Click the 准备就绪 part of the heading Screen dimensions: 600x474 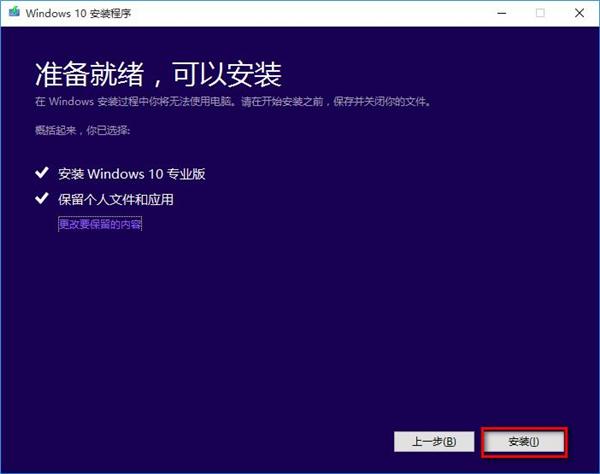click(x=90, y=74)
